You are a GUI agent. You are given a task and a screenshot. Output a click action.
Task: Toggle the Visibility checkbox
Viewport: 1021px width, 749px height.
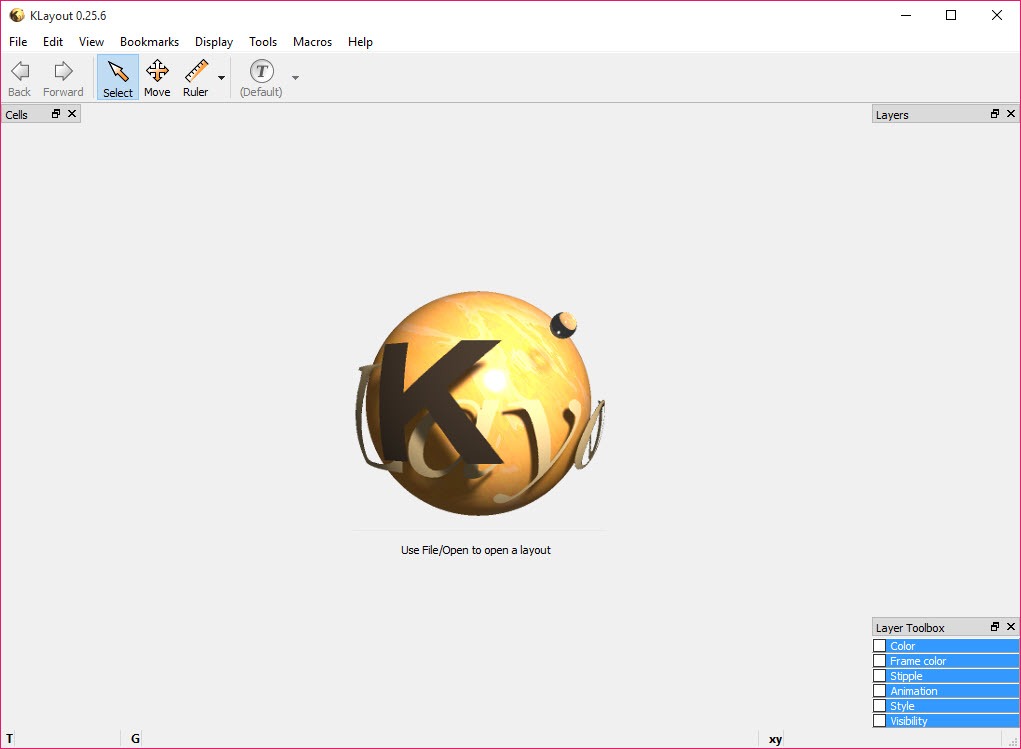pyautogui.click(x=880, y=720)
